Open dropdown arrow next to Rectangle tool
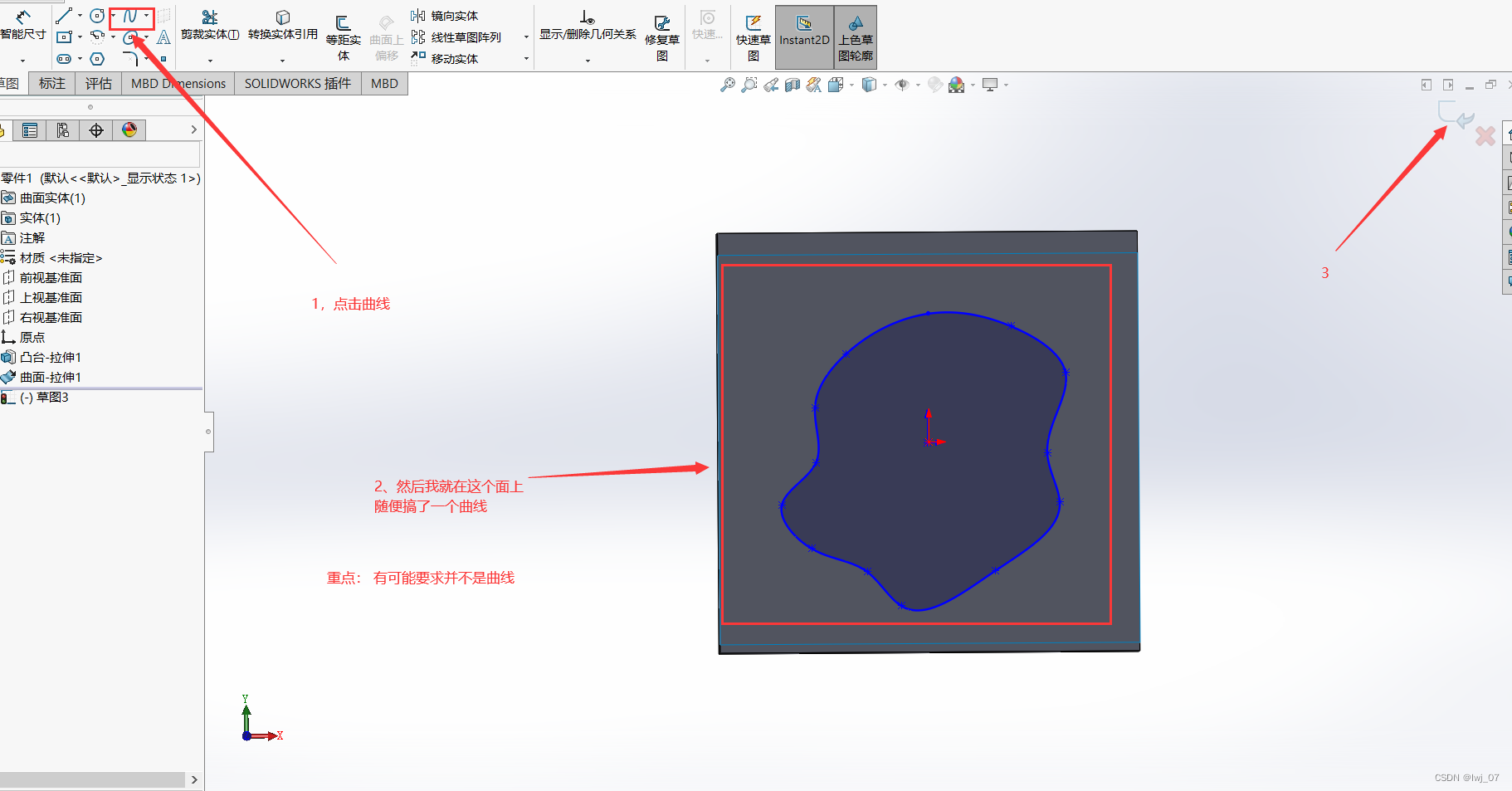 80,37
